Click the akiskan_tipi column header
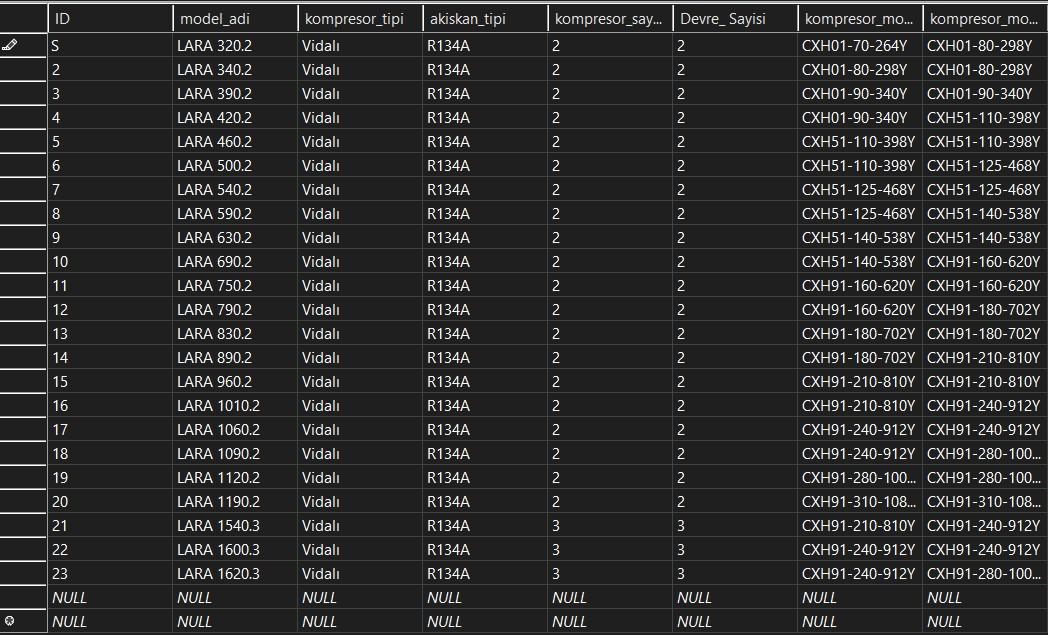Image resolution: width=1048 pixels, height=635 pixels. (x=485, y=19)
